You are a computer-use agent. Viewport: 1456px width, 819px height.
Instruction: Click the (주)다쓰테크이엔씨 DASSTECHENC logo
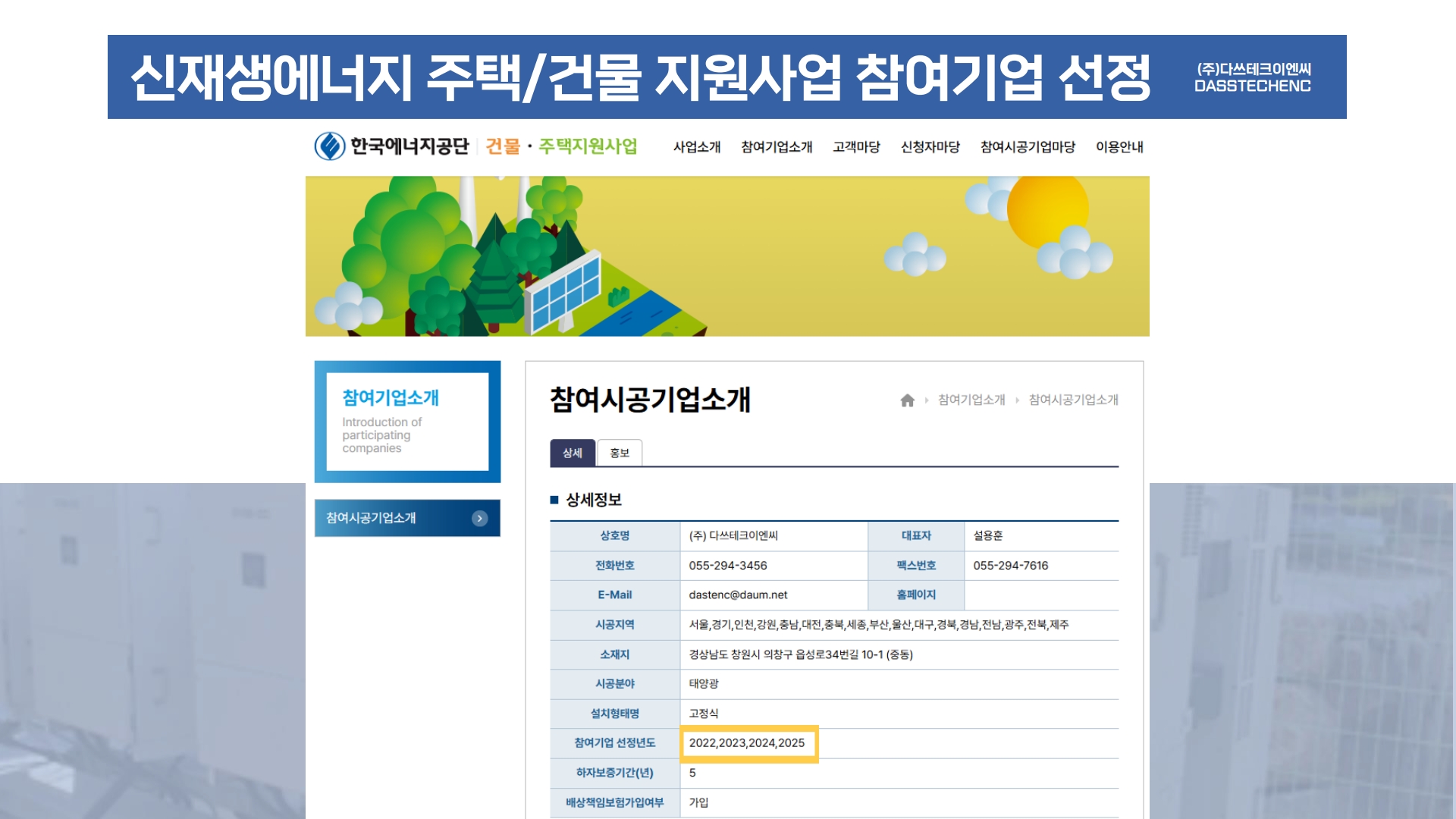coord(1252,77)
